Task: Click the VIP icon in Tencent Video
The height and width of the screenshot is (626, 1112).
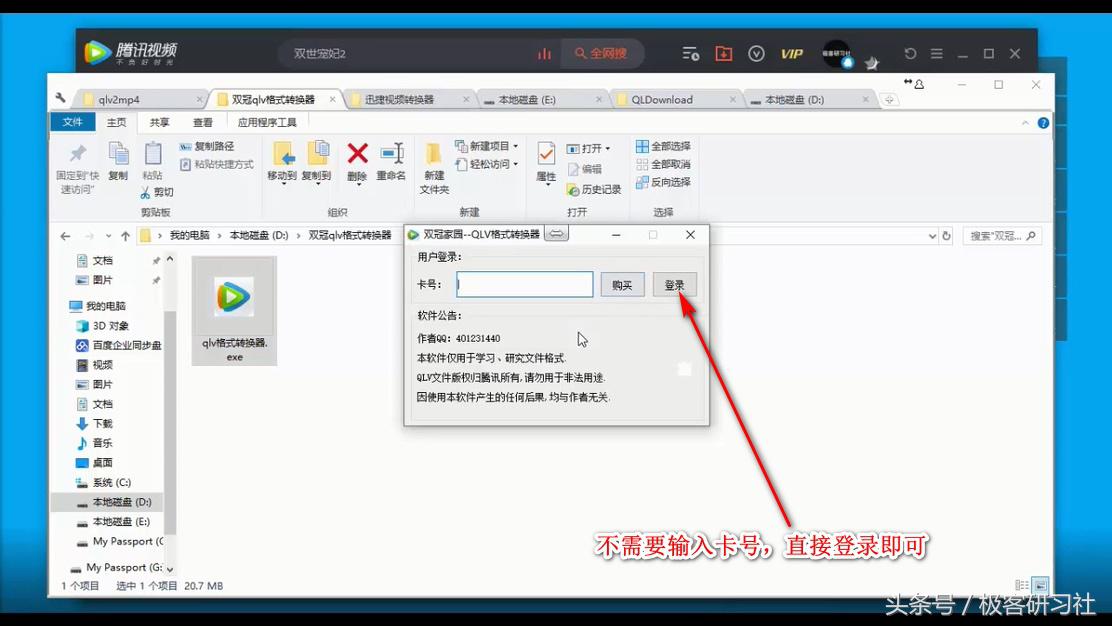Action: point(791,54)
